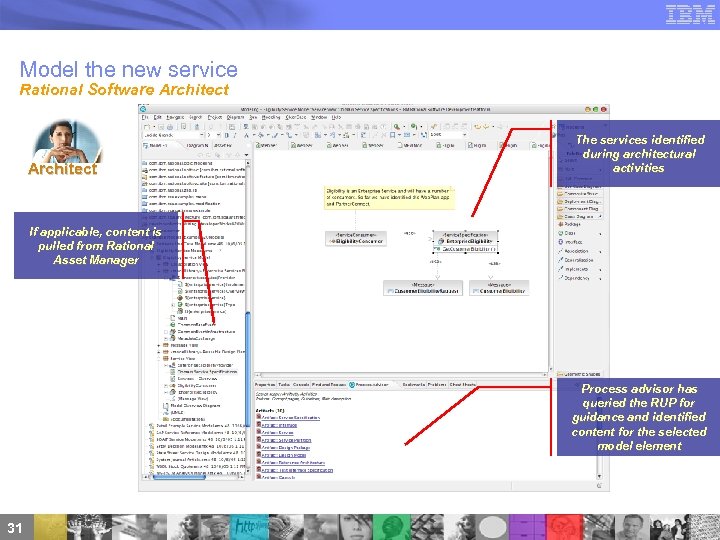Select the Process Advisor tab
The width and height of the screenshot is (720, 540).
pyautogui.click(x=369, y=385)
